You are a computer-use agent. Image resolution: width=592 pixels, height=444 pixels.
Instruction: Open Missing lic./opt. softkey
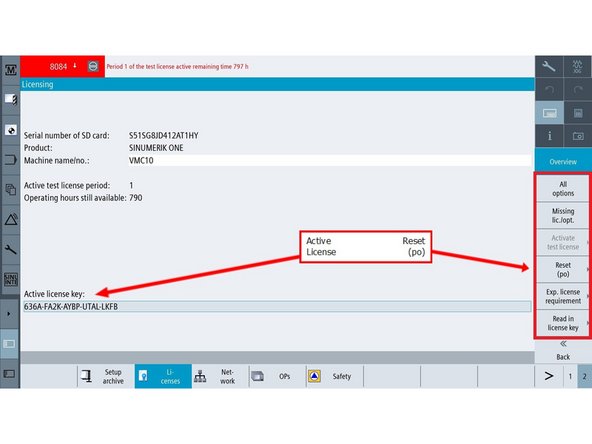point(563,216)
